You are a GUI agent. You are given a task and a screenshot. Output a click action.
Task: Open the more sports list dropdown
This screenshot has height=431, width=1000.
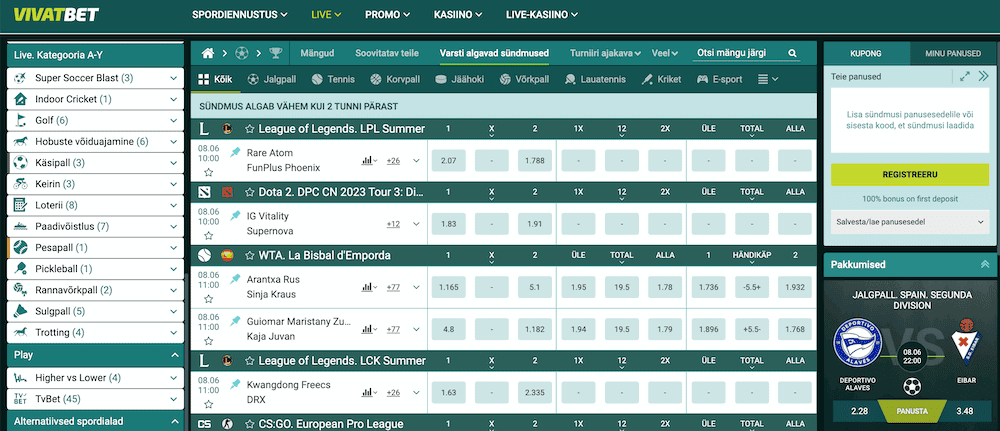pyautogui.click(x=768, y=80)
